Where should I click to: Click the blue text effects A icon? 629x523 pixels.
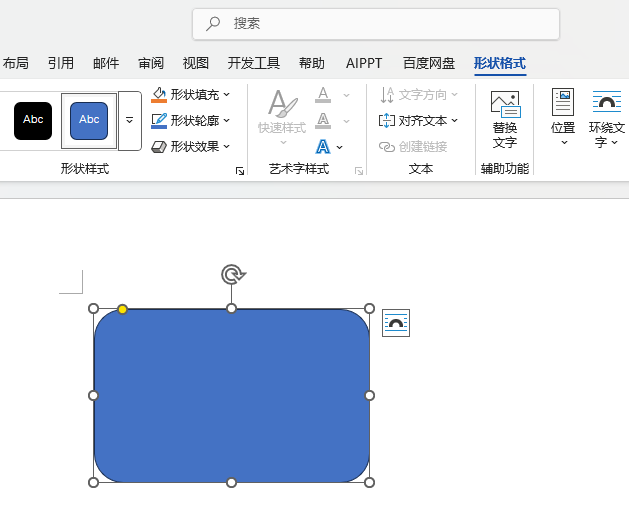[x=323, y=146]
